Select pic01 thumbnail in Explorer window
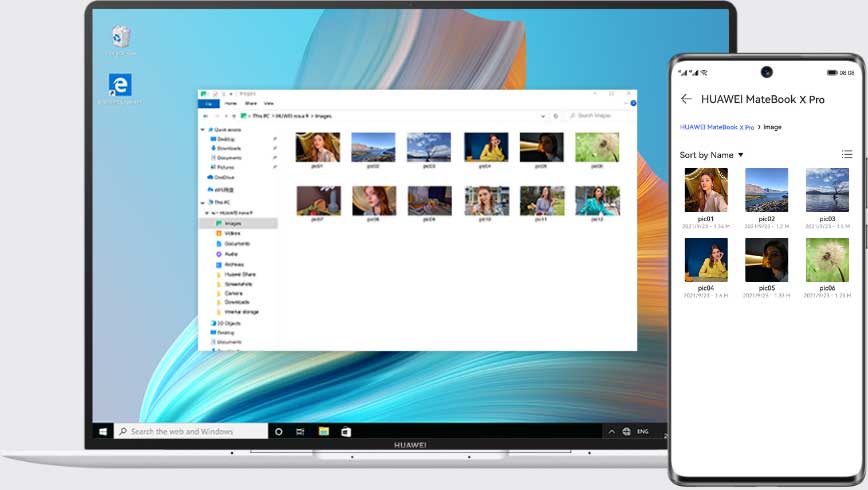The width and height of the screenshot is (868, 490). (x=318, y=149)
